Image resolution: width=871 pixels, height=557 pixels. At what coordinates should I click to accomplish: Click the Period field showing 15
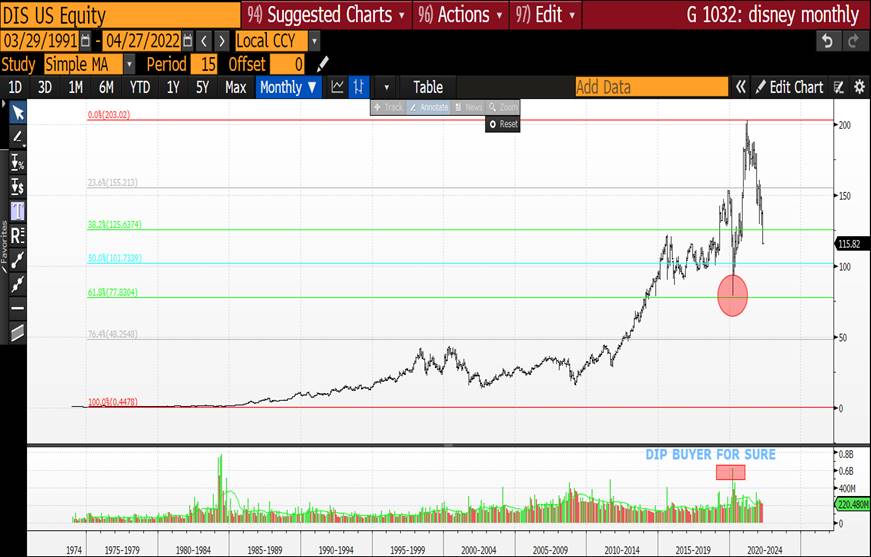click(204, 64)
